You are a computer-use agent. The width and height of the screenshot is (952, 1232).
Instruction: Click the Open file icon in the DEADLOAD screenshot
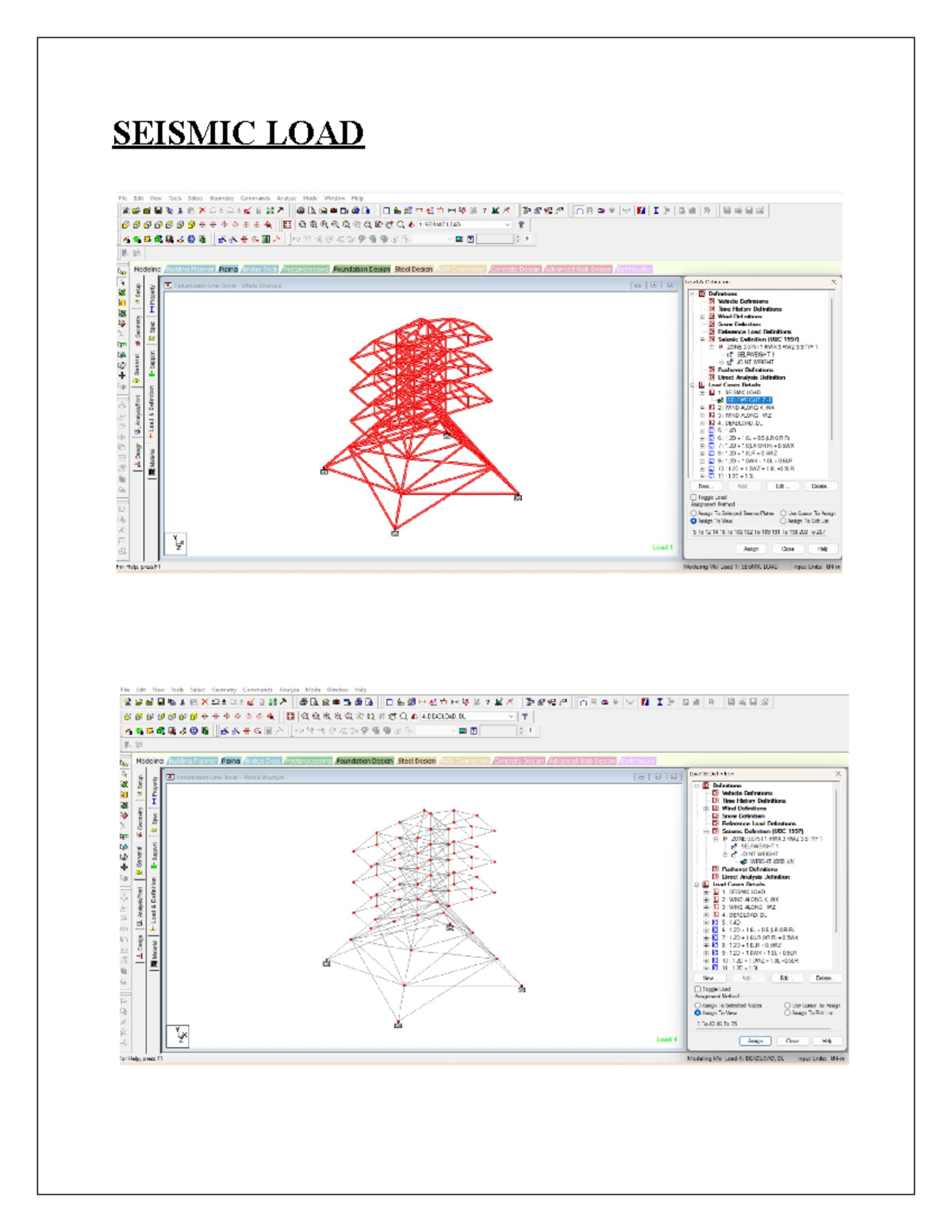pyautogui.click(x=138, y=702)
